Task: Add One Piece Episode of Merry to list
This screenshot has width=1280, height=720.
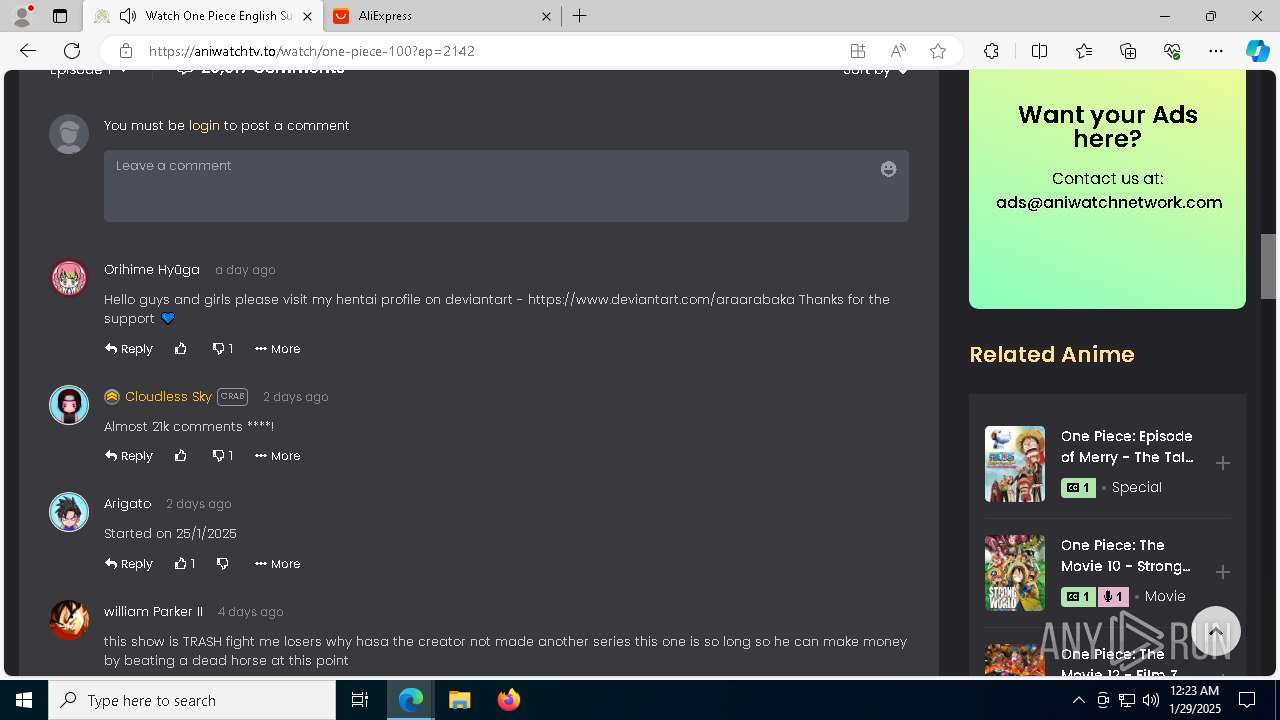Action: [1222, 463]
